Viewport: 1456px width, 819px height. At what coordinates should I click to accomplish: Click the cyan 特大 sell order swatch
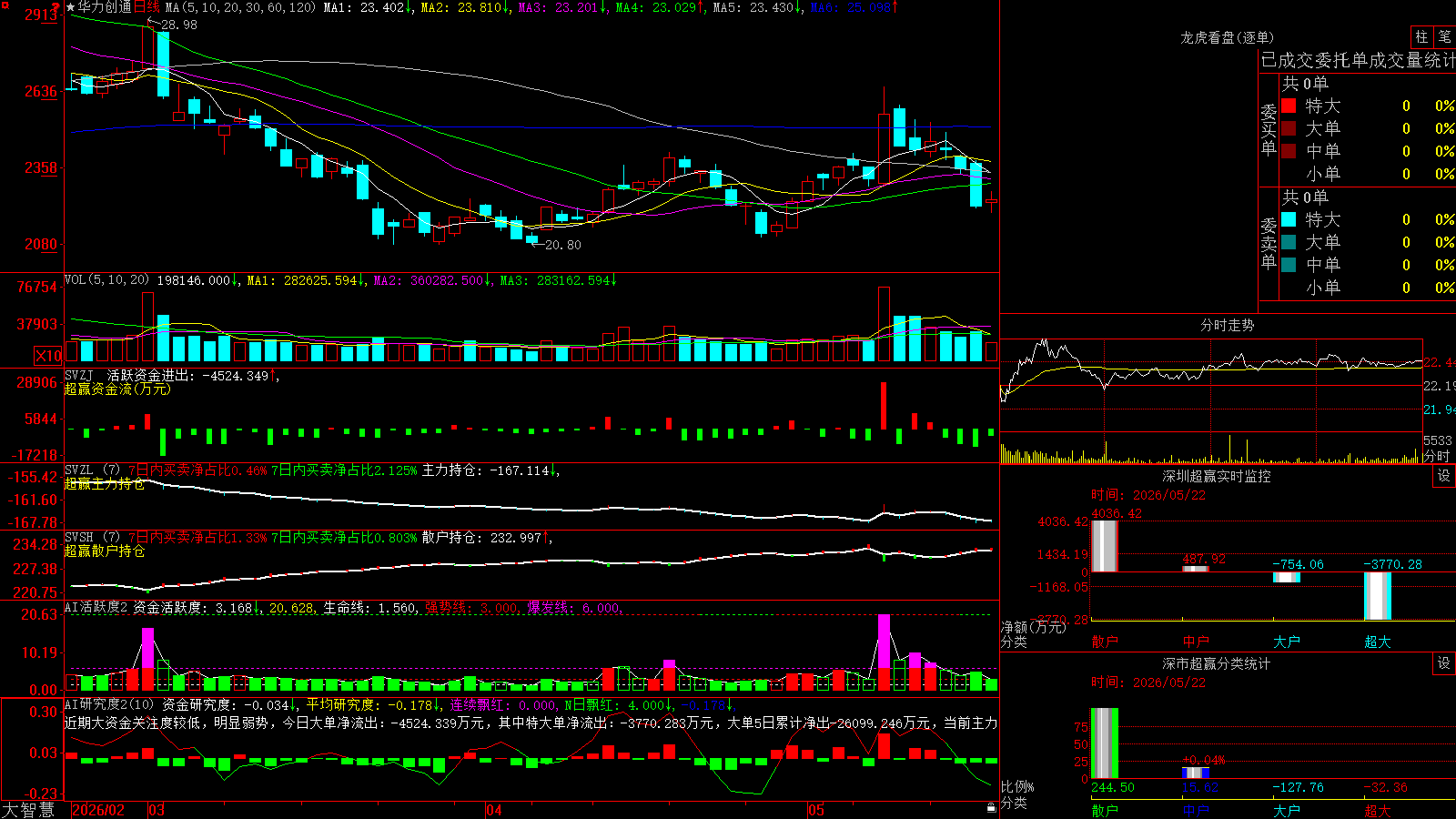coord(1289,219)
